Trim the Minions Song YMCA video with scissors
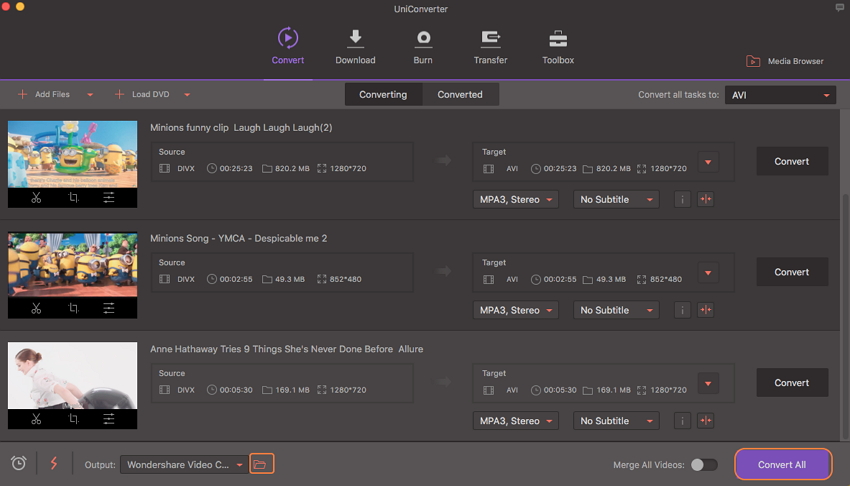Viewport: 850px width, 486px height. (36, 308)
